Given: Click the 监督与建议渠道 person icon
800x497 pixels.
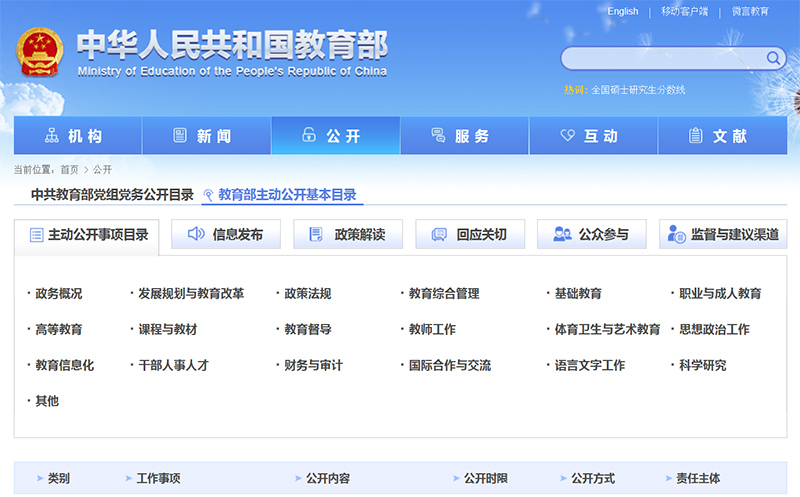Looking at the screenshot, I should coord(677,234).
